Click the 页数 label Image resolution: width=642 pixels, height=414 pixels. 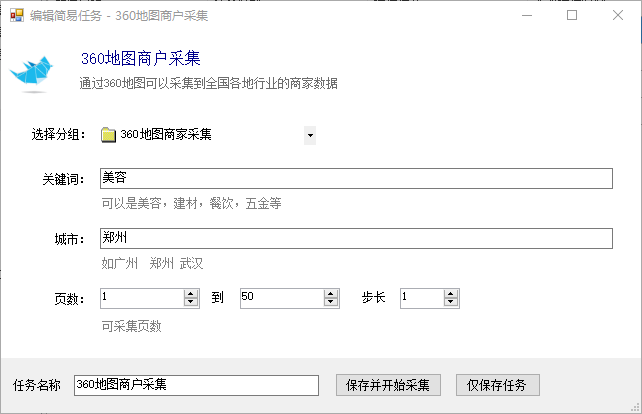(x=69, y=299)
